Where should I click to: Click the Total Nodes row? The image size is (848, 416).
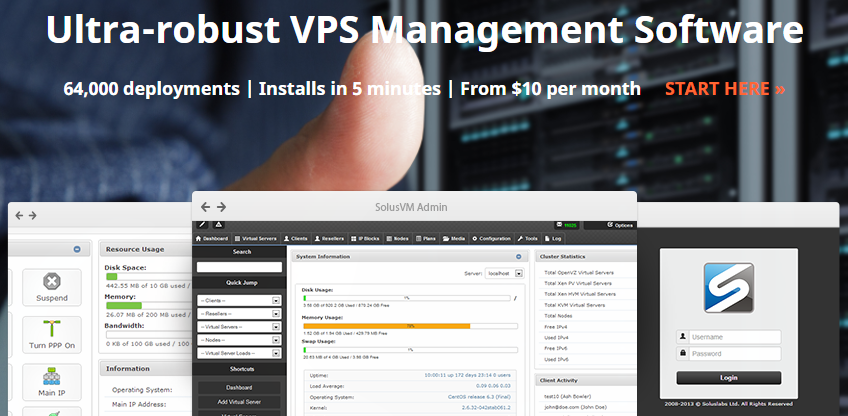coord(586,316)
